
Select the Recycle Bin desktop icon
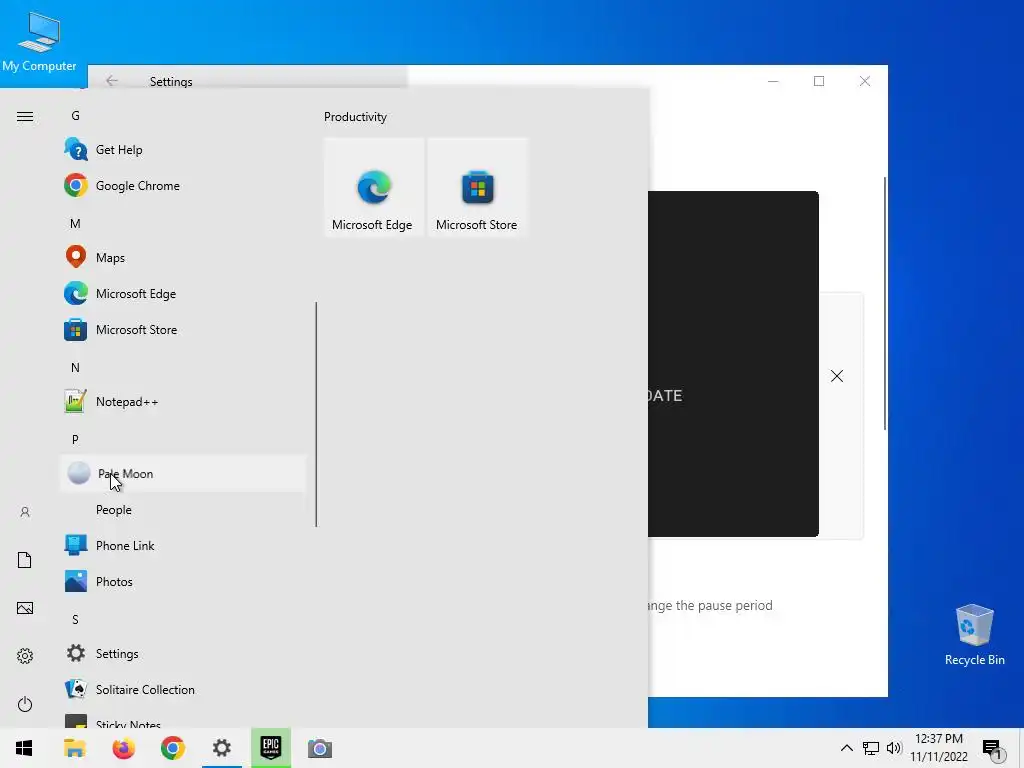click(x=974, y=635)
